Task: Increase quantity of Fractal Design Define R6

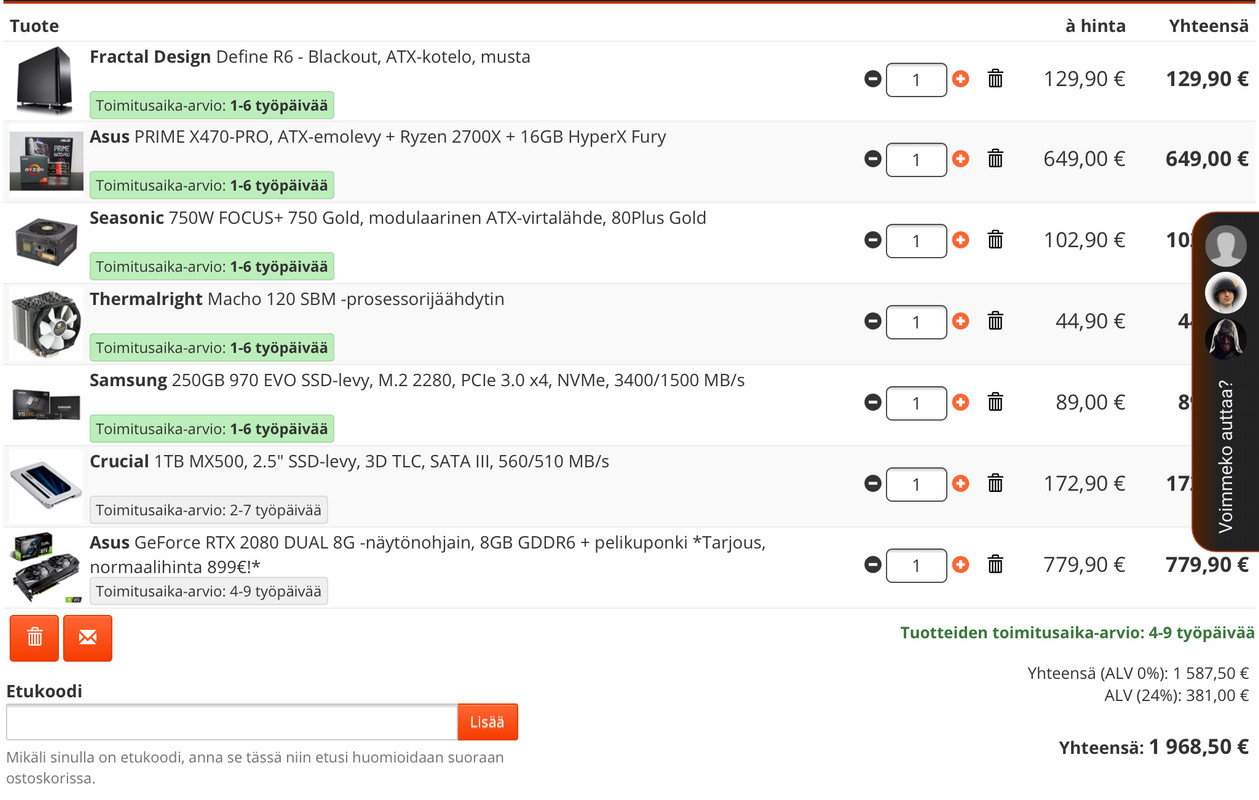Action: [961, 78]
